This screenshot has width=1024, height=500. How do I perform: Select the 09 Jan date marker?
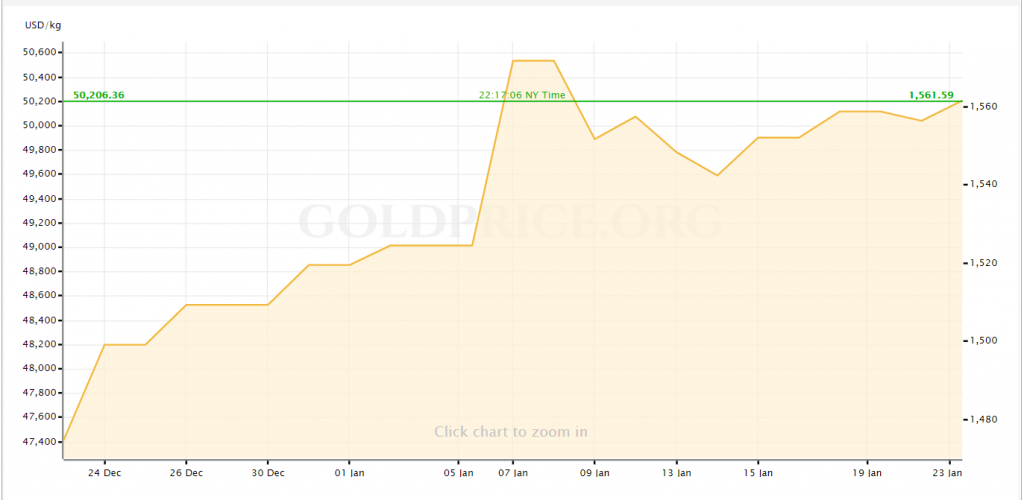[594, 472]
